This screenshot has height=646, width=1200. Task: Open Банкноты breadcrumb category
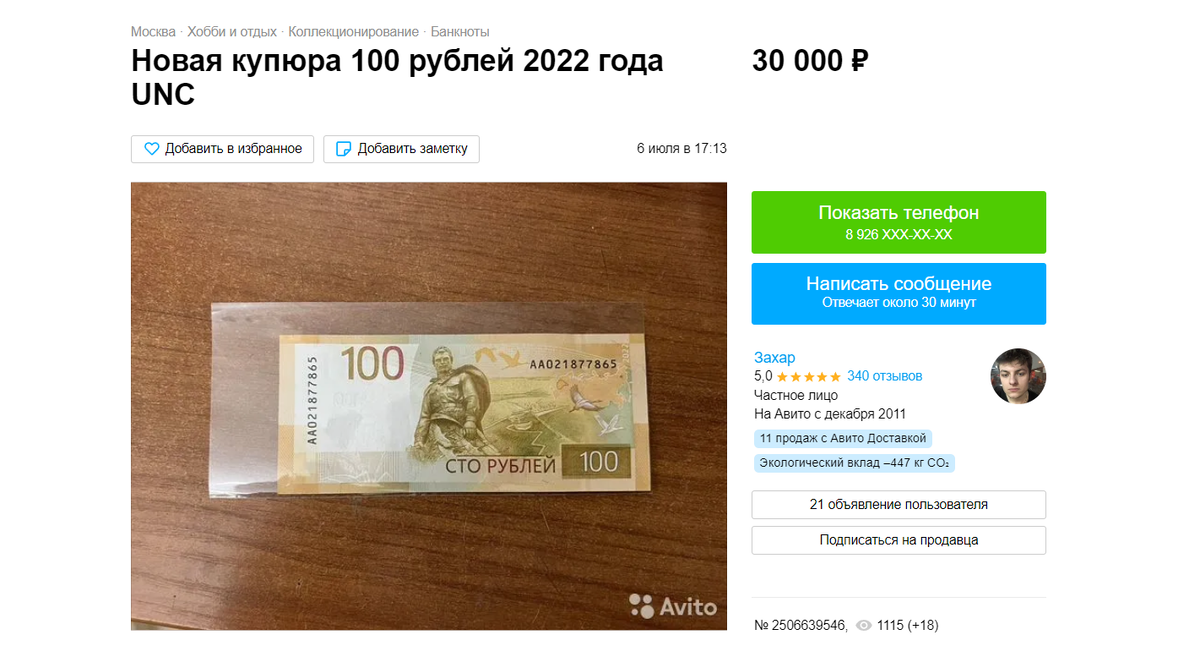tap(460, 32)
